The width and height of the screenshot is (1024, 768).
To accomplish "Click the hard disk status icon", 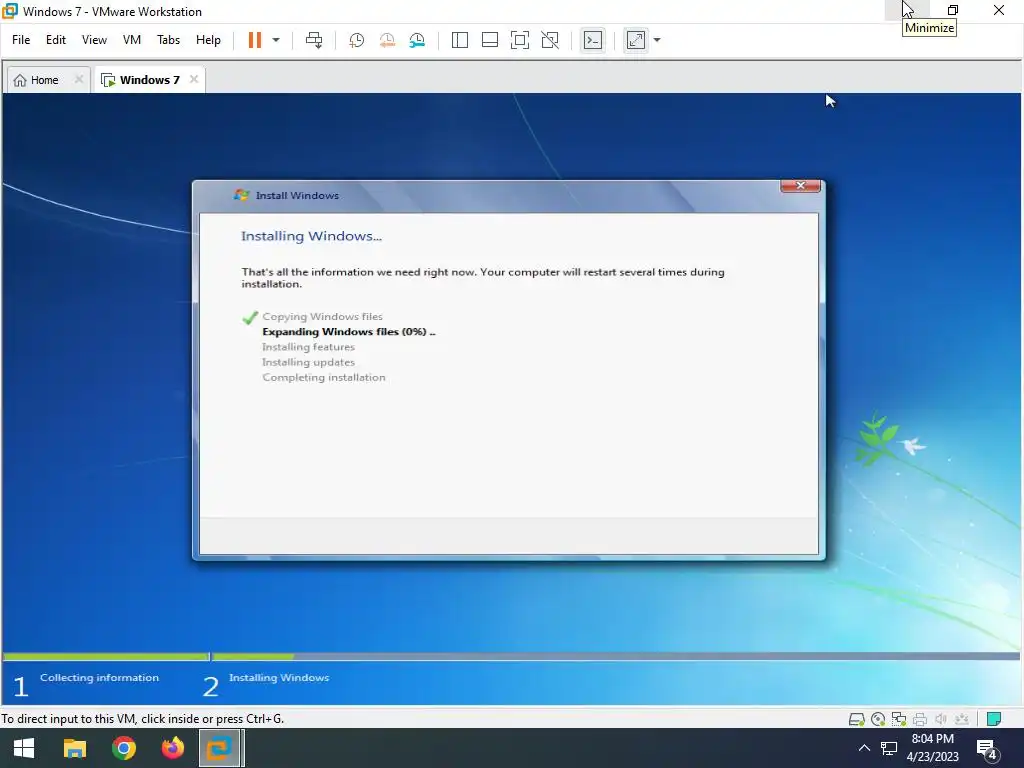I will click(x=856, y=719).
